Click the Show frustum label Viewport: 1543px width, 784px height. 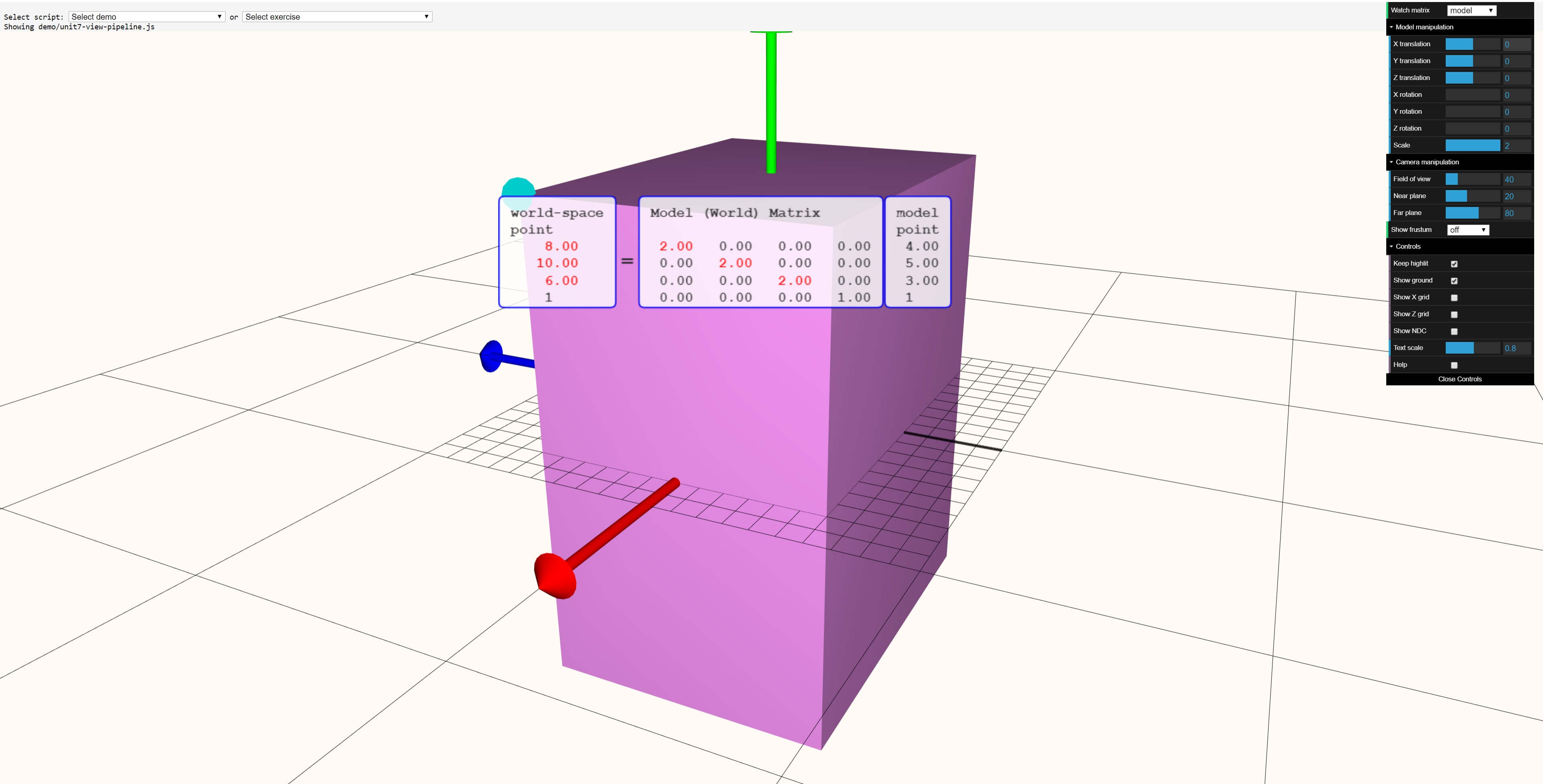pyautogui.click(x=1411, y=229)
